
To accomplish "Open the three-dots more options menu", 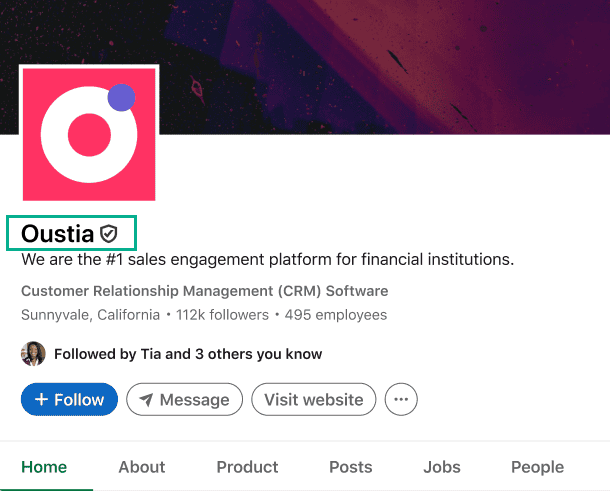I will 401,400.
